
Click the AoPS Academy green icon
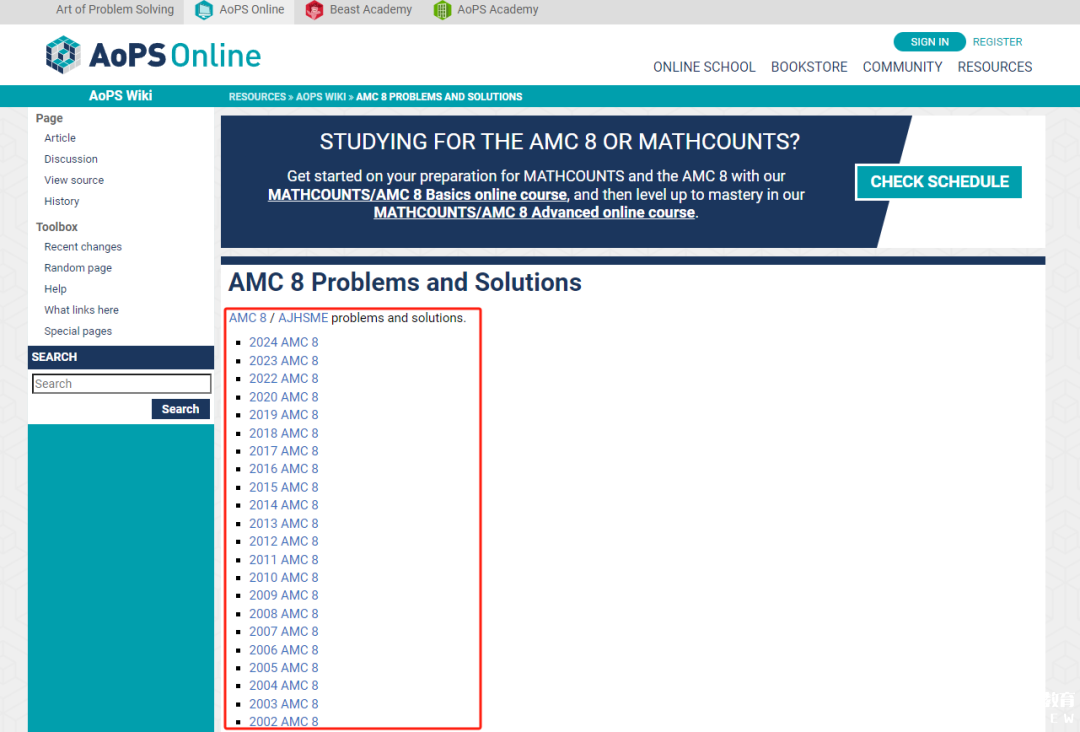pos(442,10)
